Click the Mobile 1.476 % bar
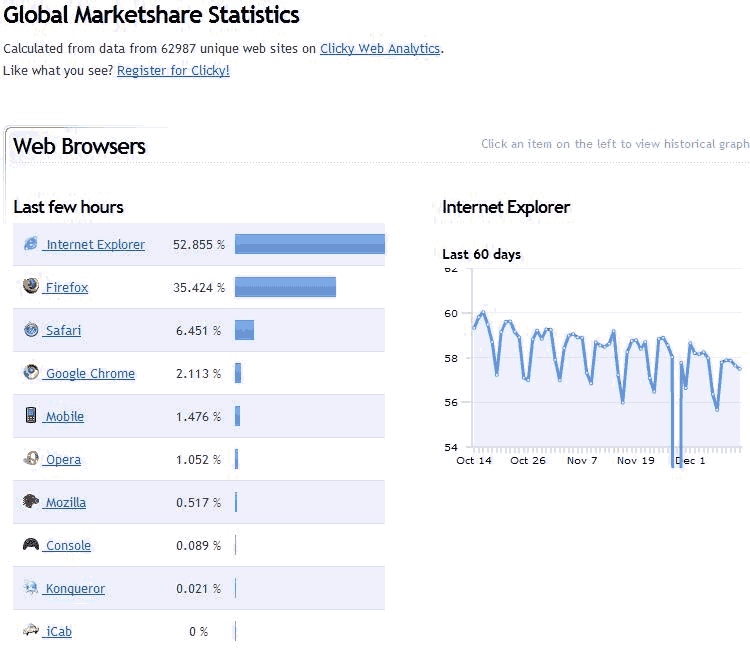The image size is (750, 649). 238,416
